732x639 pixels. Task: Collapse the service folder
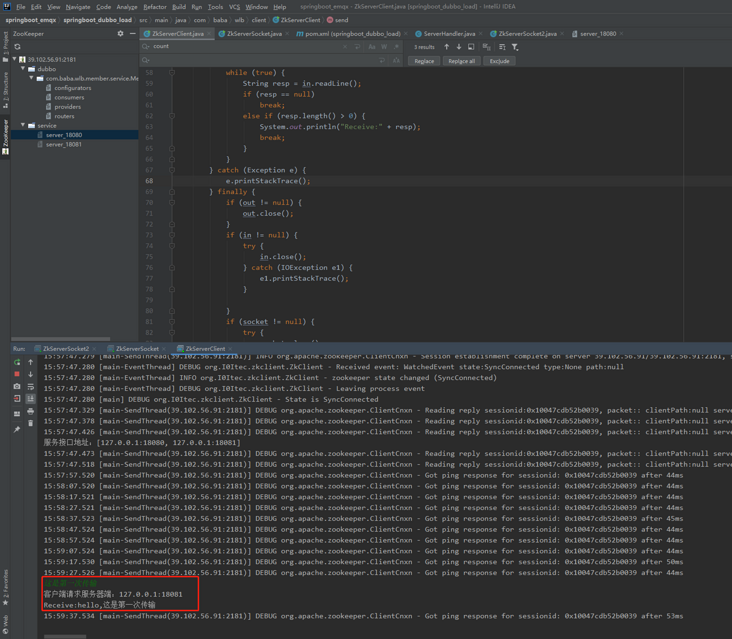(23, 125)
